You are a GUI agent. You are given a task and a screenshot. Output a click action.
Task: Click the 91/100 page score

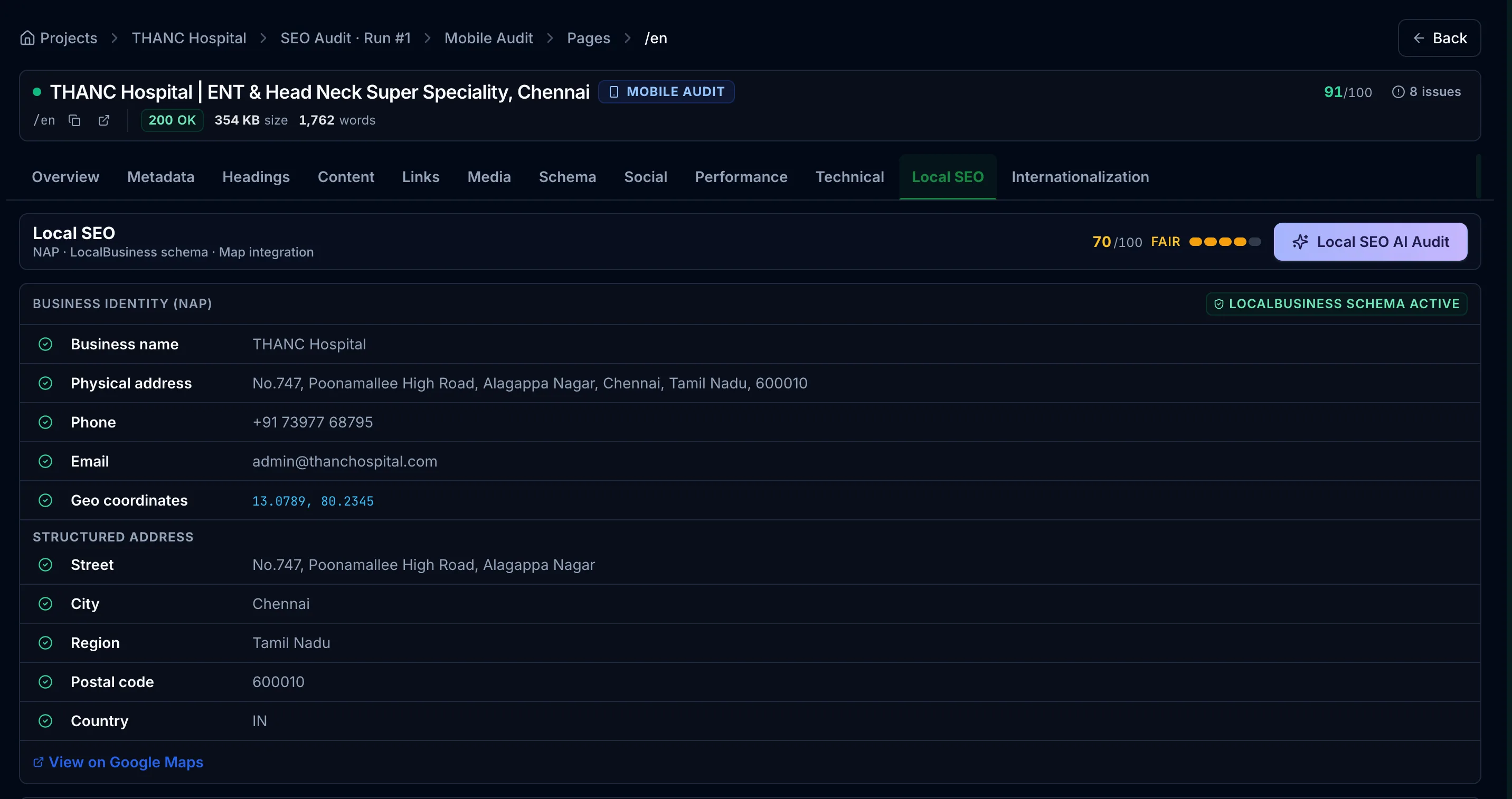(x=1348, y=92)
